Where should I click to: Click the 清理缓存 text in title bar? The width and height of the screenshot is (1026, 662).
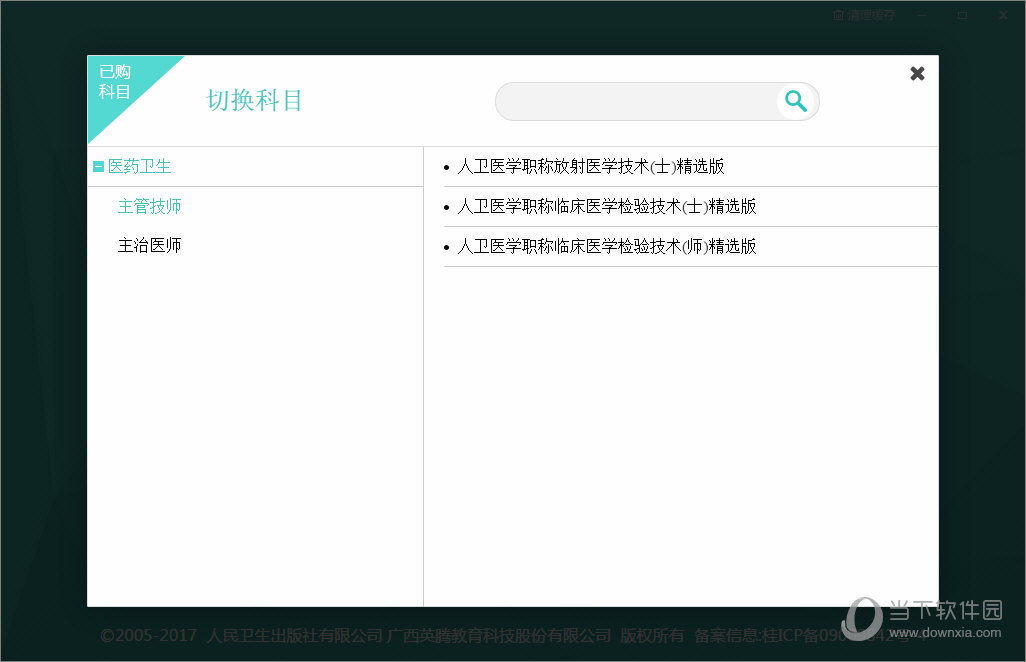coord(871,15)
